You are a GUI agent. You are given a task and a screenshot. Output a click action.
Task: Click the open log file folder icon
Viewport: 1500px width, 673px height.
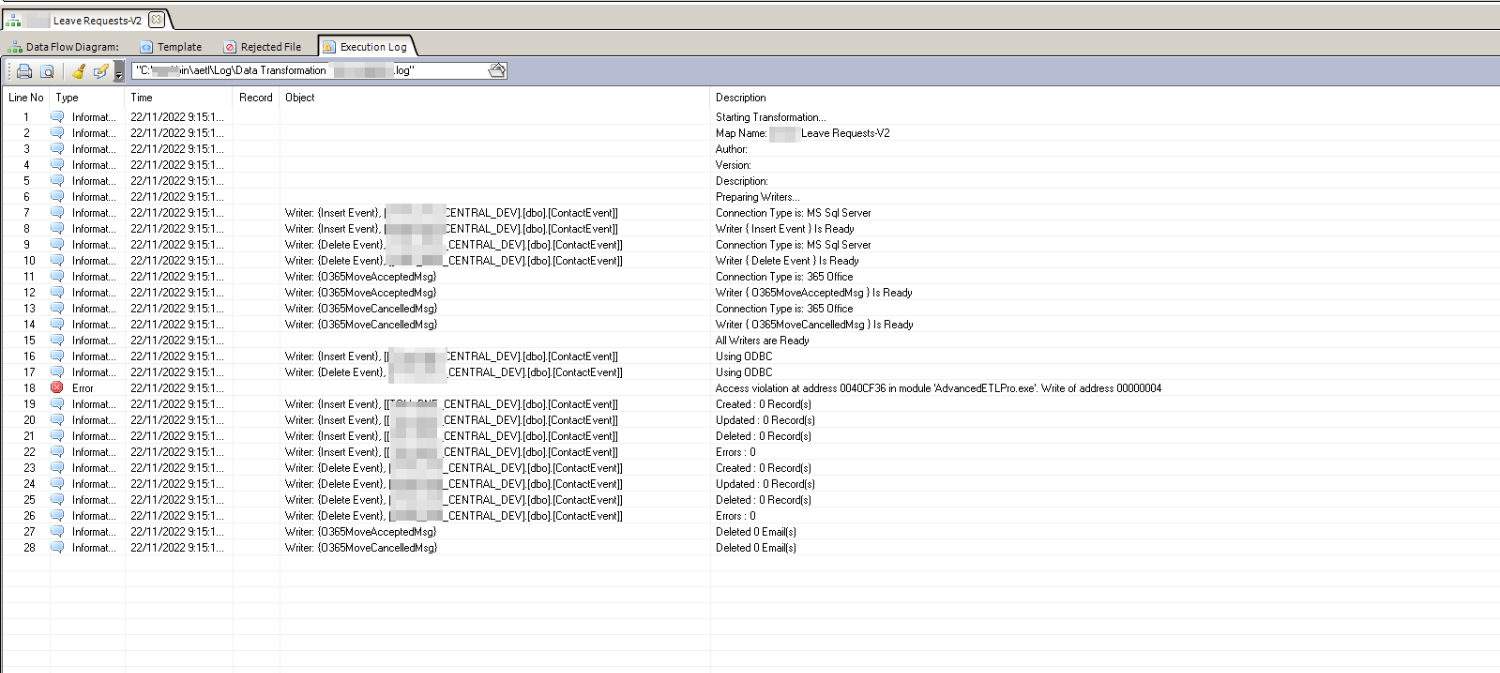coord(497,70)
